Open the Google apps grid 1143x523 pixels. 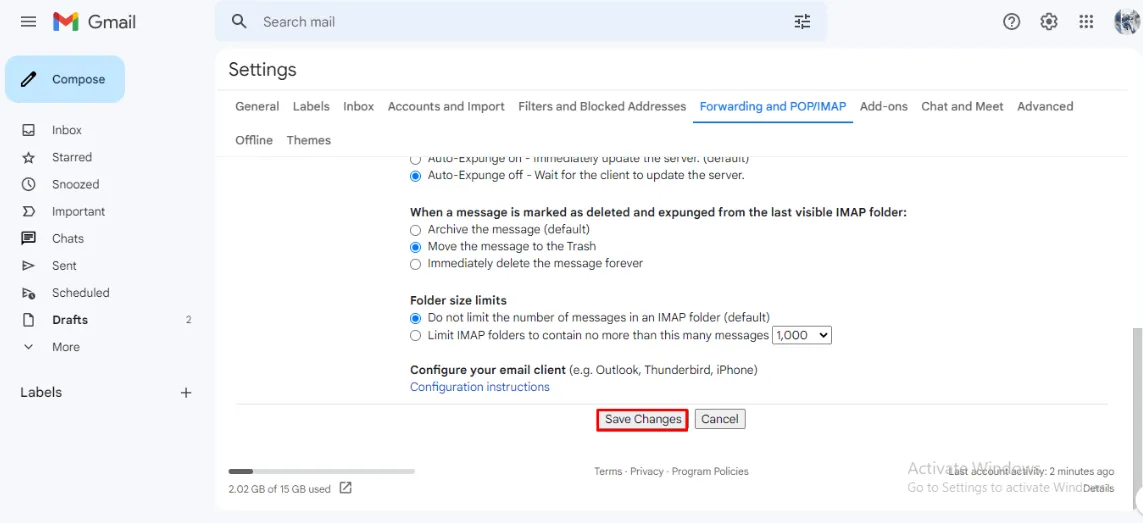(1086, 22)
